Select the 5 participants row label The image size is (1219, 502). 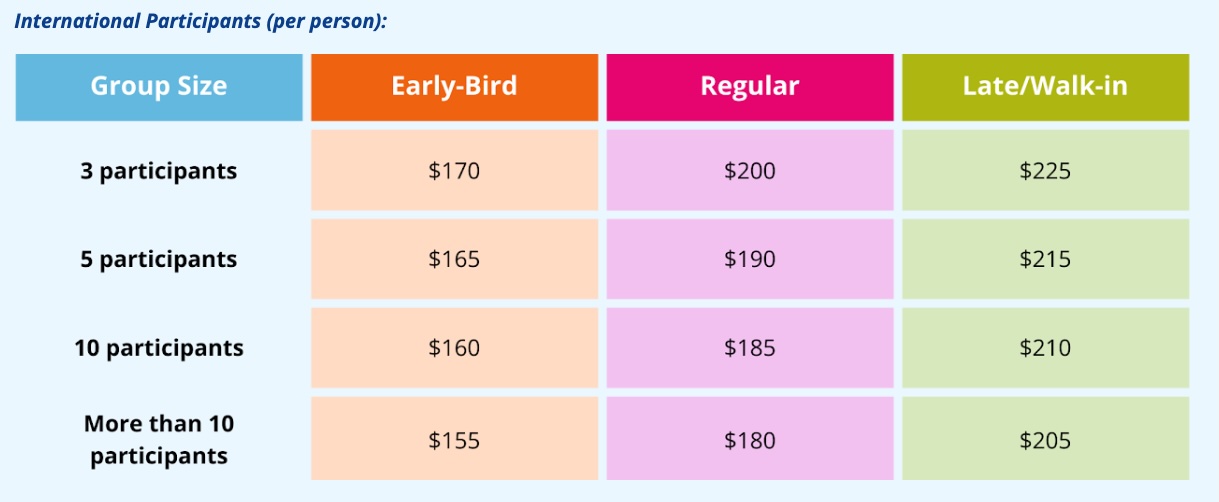click(159, 259)
